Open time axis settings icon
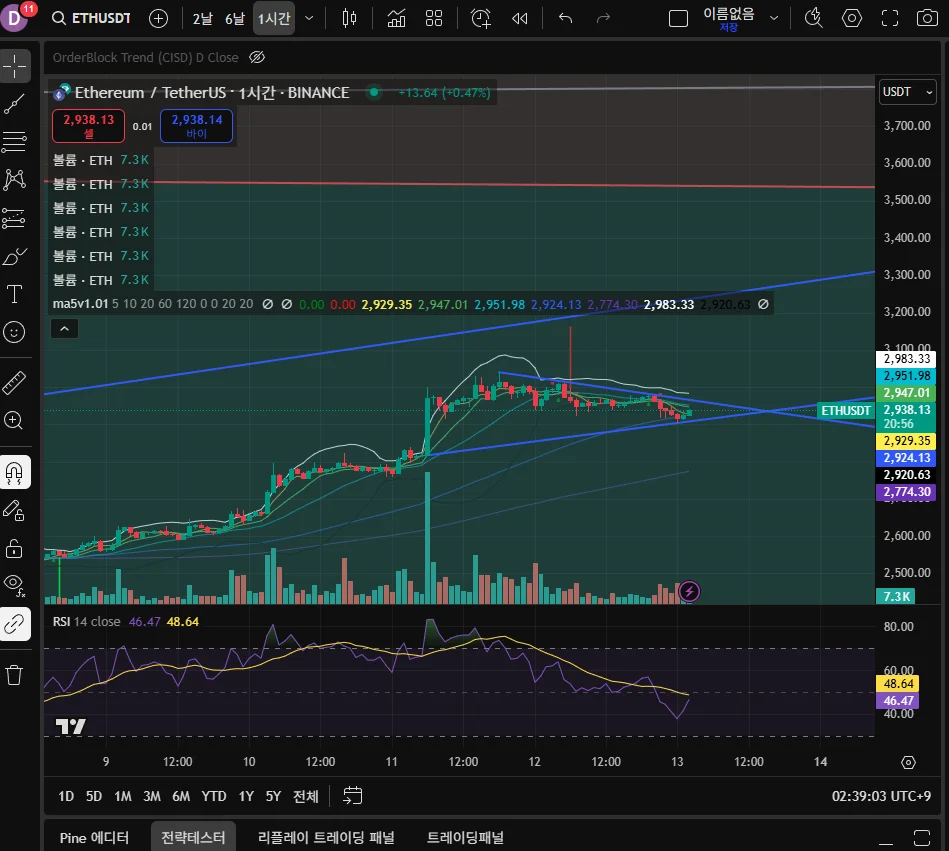Screen dimensions: 949x851 click(x=908, y=763)
